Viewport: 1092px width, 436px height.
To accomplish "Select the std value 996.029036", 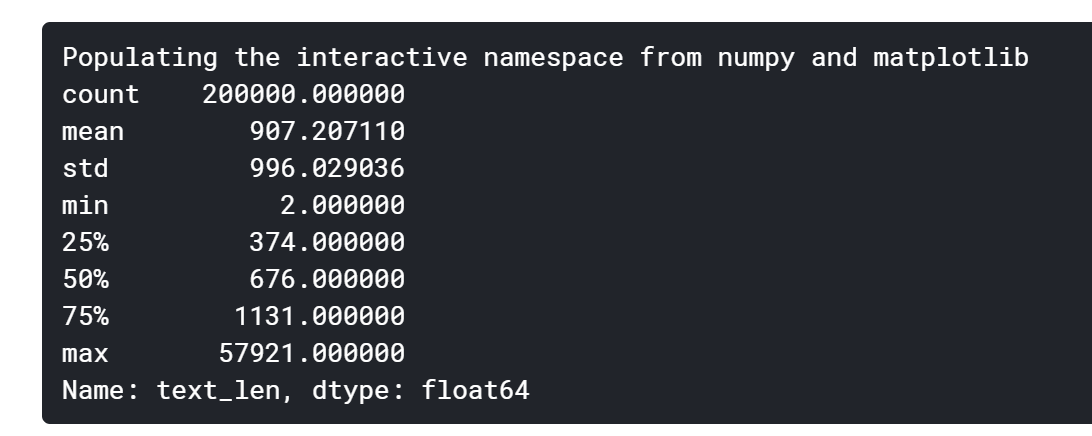I will (327, 168).
